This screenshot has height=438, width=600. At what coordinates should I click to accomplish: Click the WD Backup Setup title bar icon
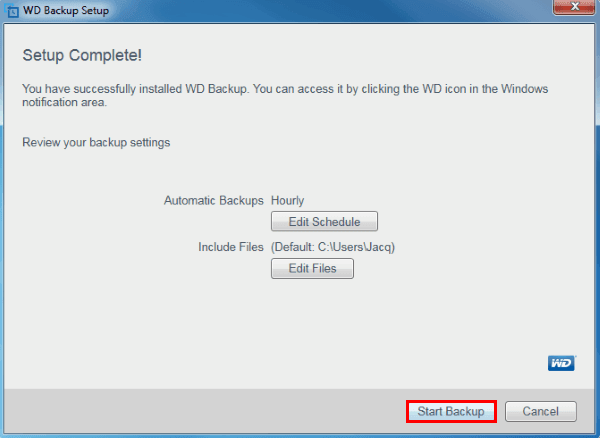(x=12, y=10)
